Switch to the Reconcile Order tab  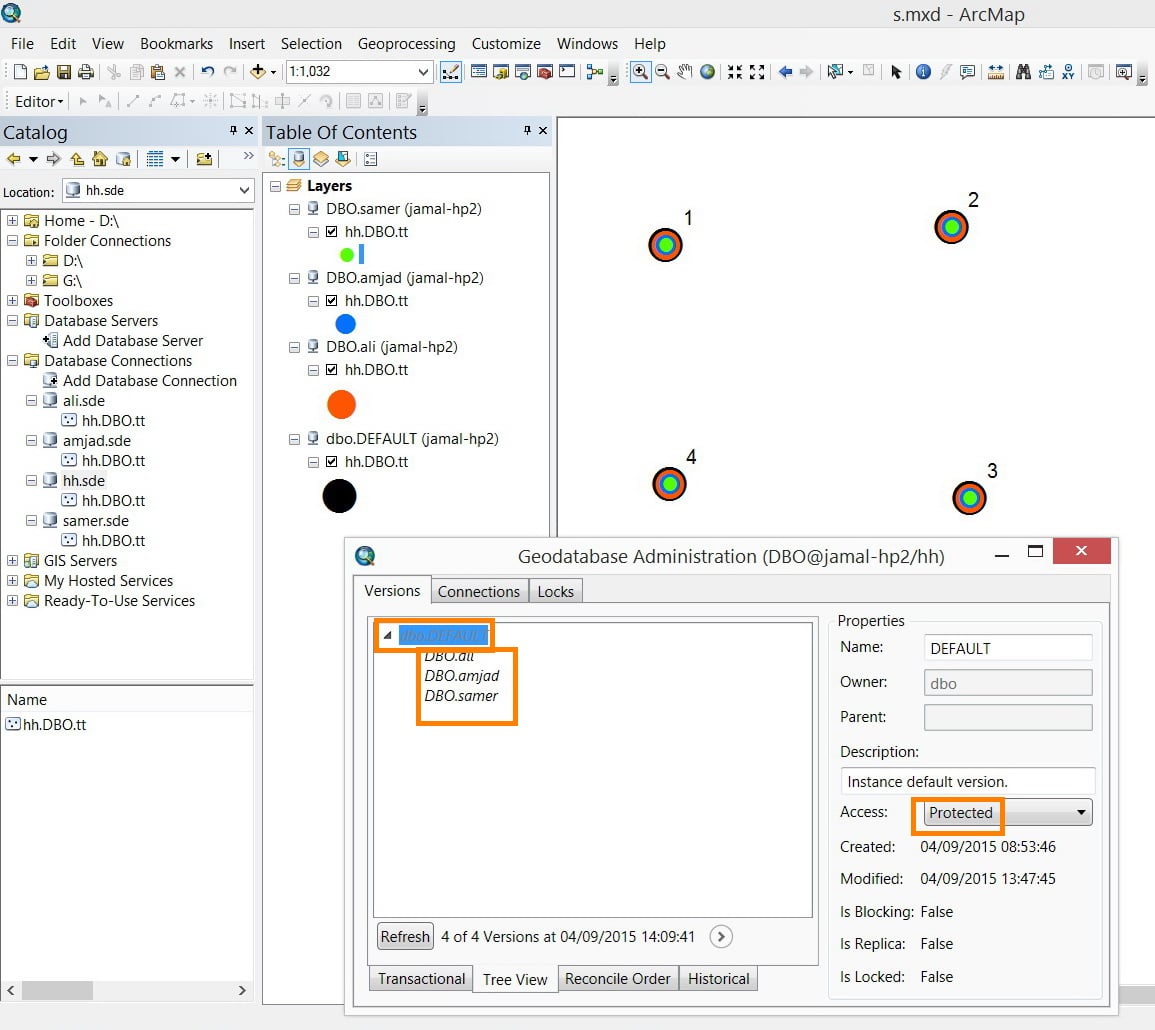[617, 978]
